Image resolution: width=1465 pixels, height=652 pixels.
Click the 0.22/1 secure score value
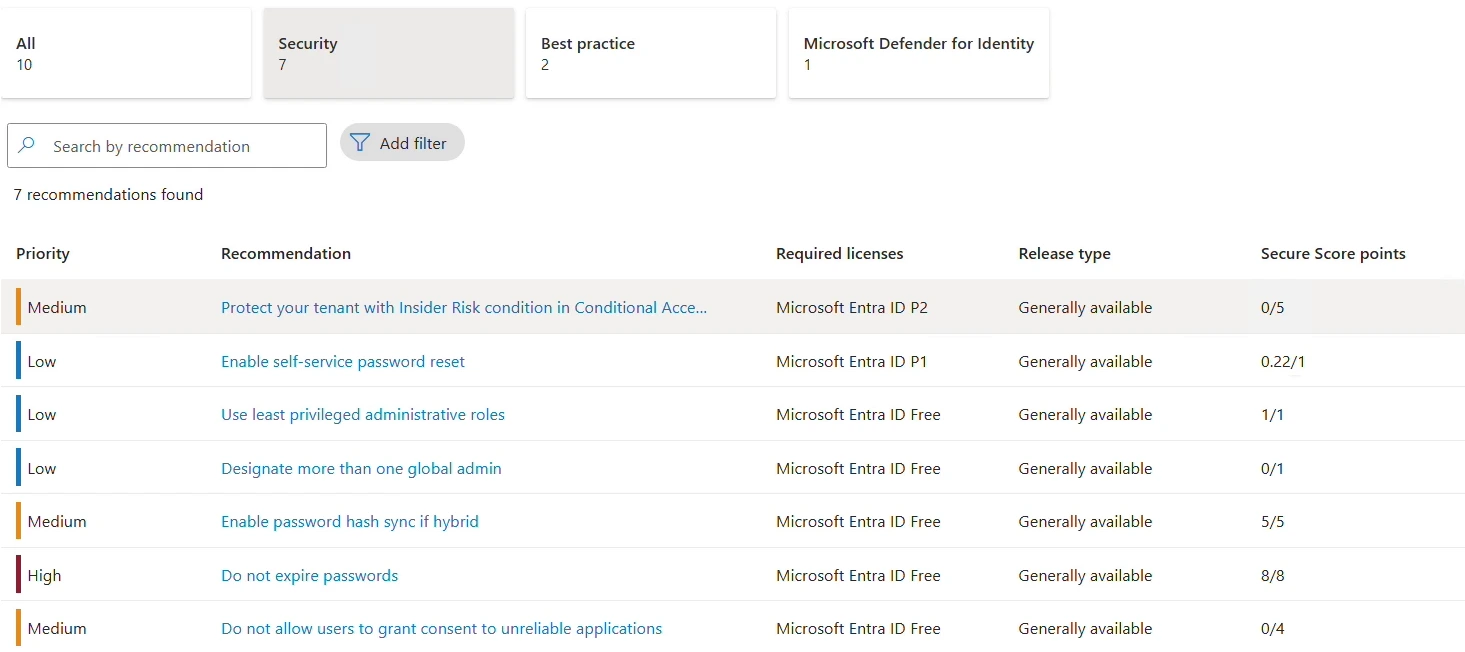tap(1283, 361)
